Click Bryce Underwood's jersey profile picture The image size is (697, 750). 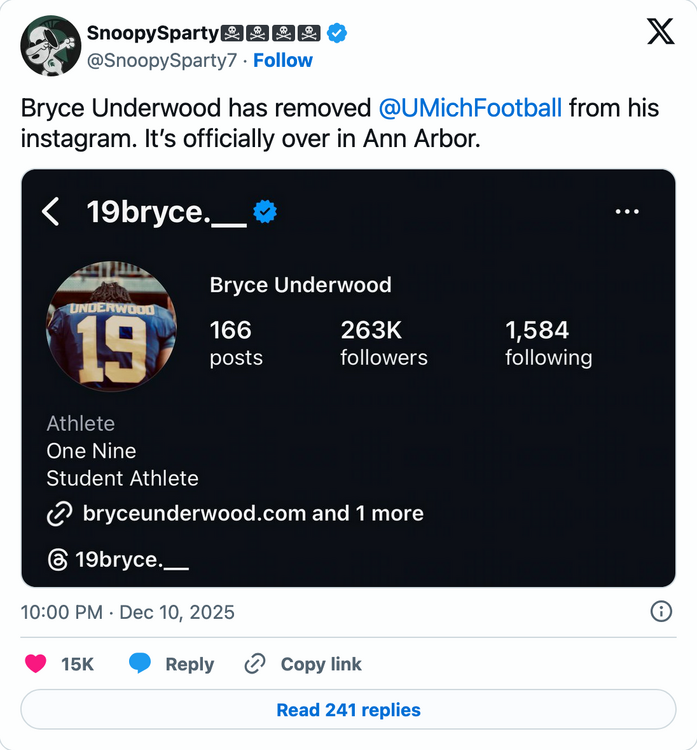(x=112, y=327)
